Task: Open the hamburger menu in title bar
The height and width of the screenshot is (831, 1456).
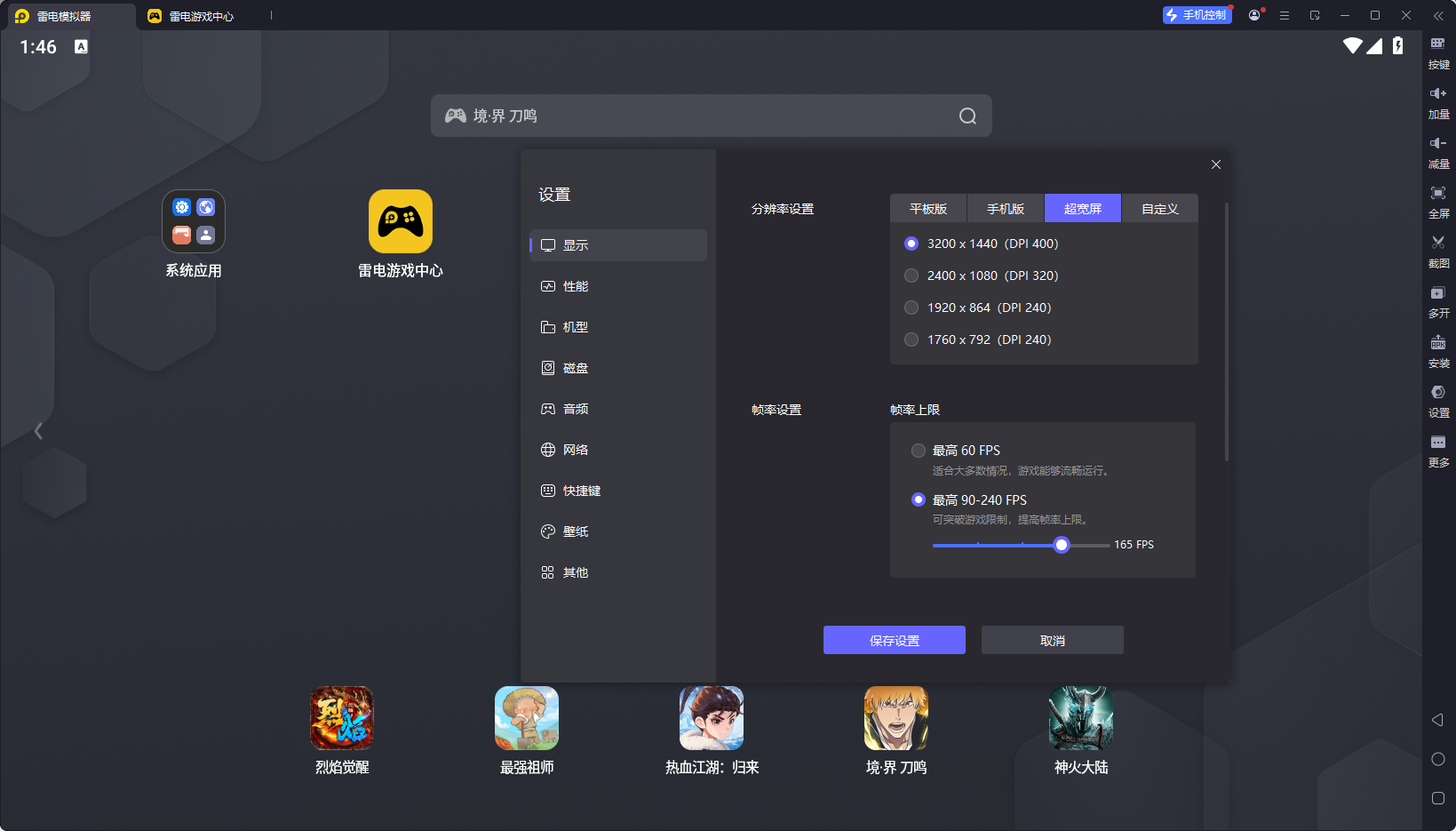Action: click(x=1285, y=15)
